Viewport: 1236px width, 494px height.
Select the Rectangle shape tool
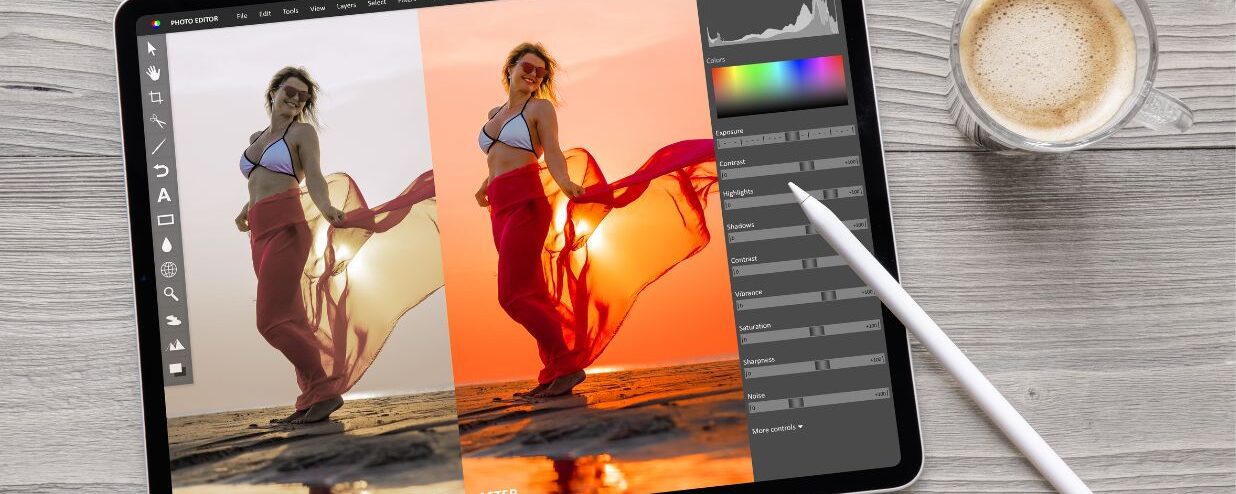pos(166,220)
